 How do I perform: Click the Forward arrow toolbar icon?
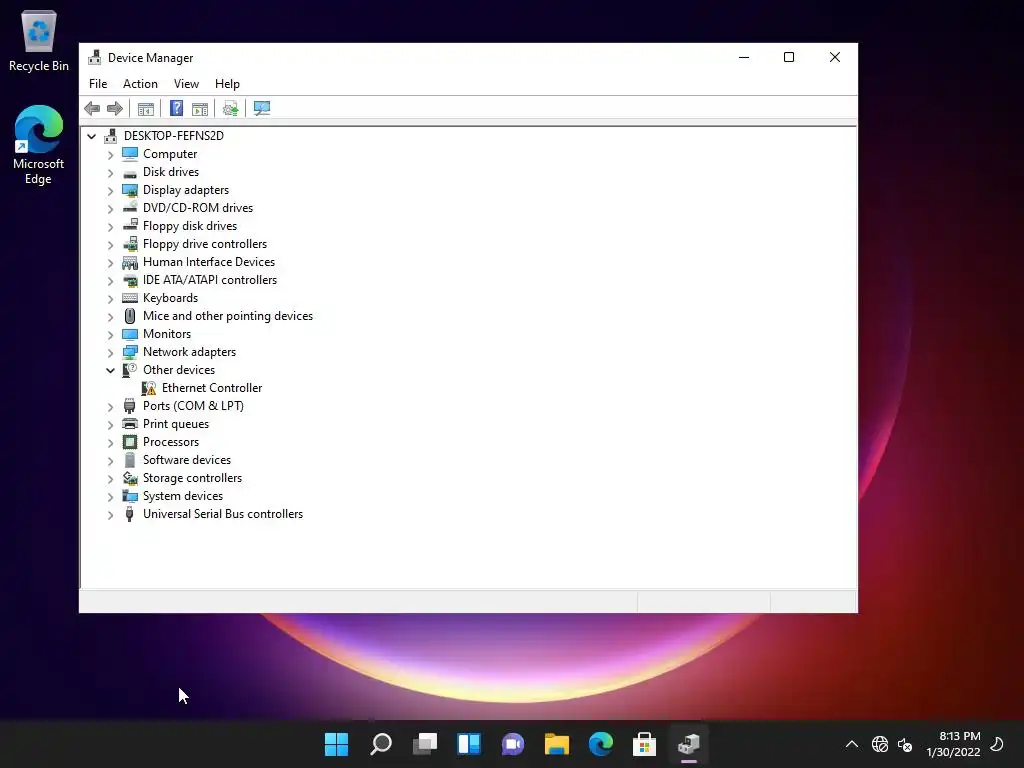(115, 108)
